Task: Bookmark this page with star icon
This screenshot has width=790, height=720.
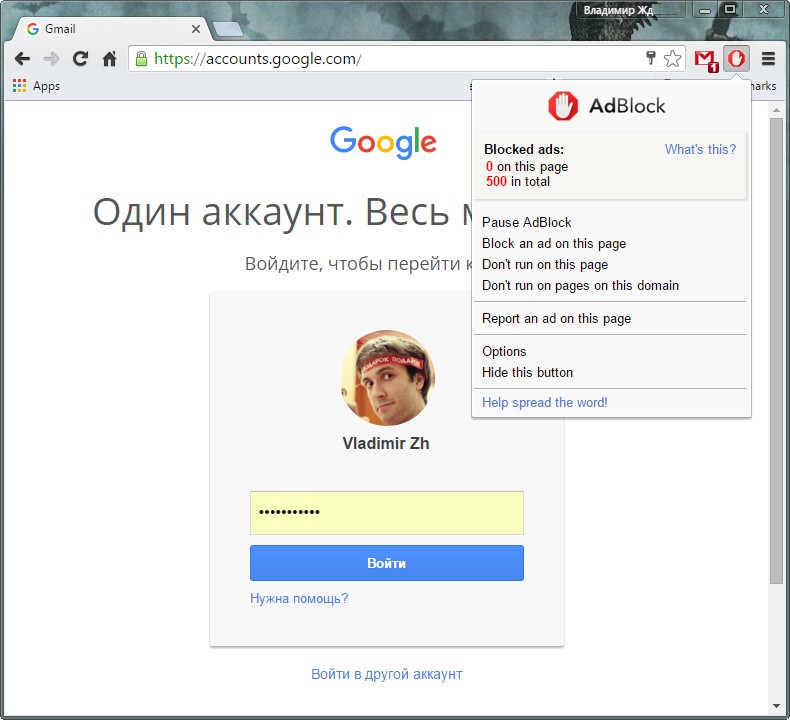Action: click(673, 59)
